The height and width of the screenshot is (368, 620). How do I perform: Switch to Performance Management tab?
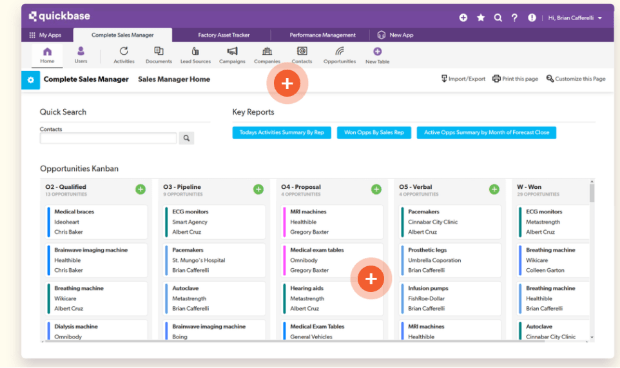pos(322,35)
